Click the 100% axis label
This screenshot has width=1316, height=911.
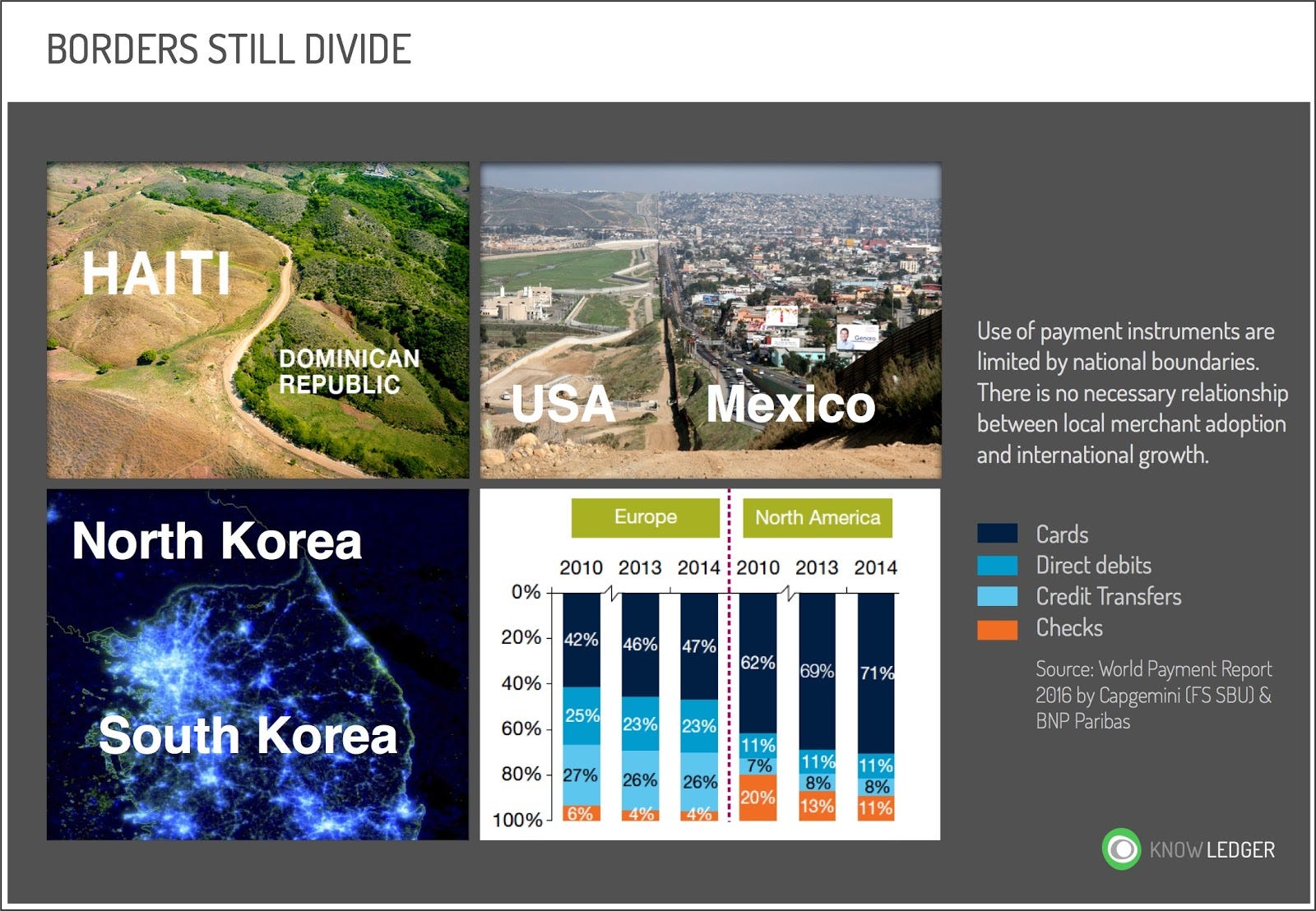point(517,820)
